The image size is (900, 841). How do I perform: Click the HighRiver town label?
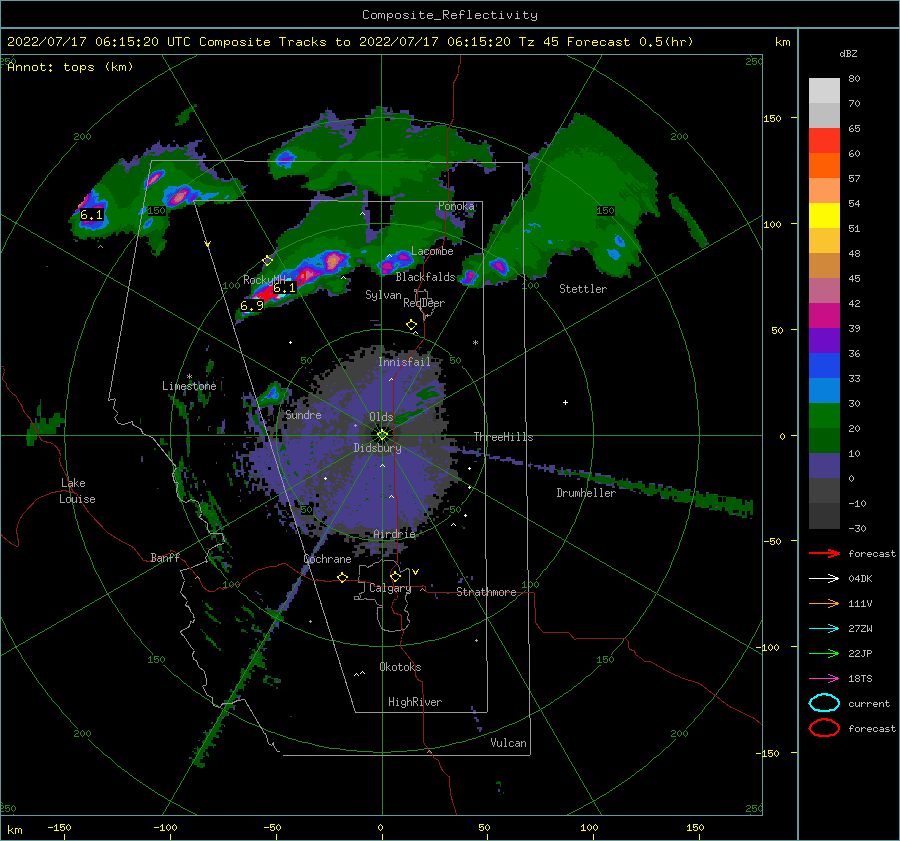pyautogui.click(x=415, y=702)
